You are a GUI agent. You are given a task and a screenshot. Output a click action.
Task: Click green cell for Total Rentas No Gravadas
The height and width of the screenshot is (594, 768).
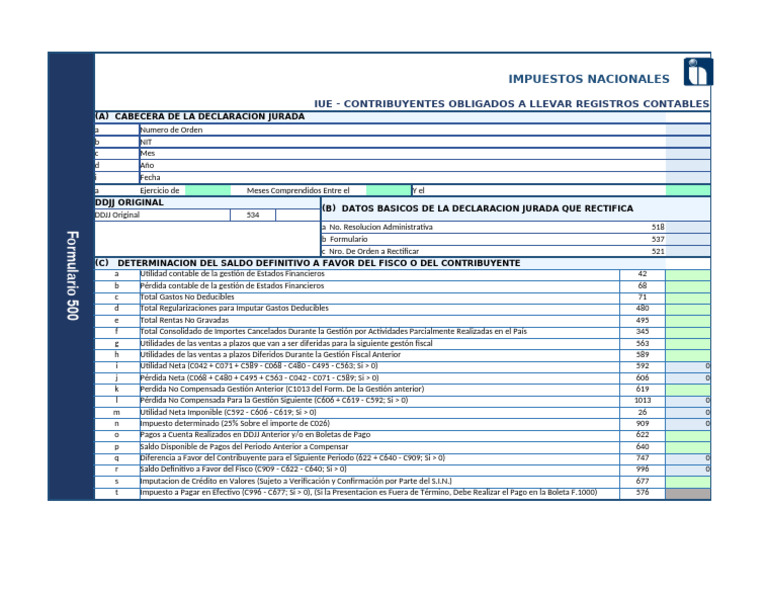tap(688, 320)
